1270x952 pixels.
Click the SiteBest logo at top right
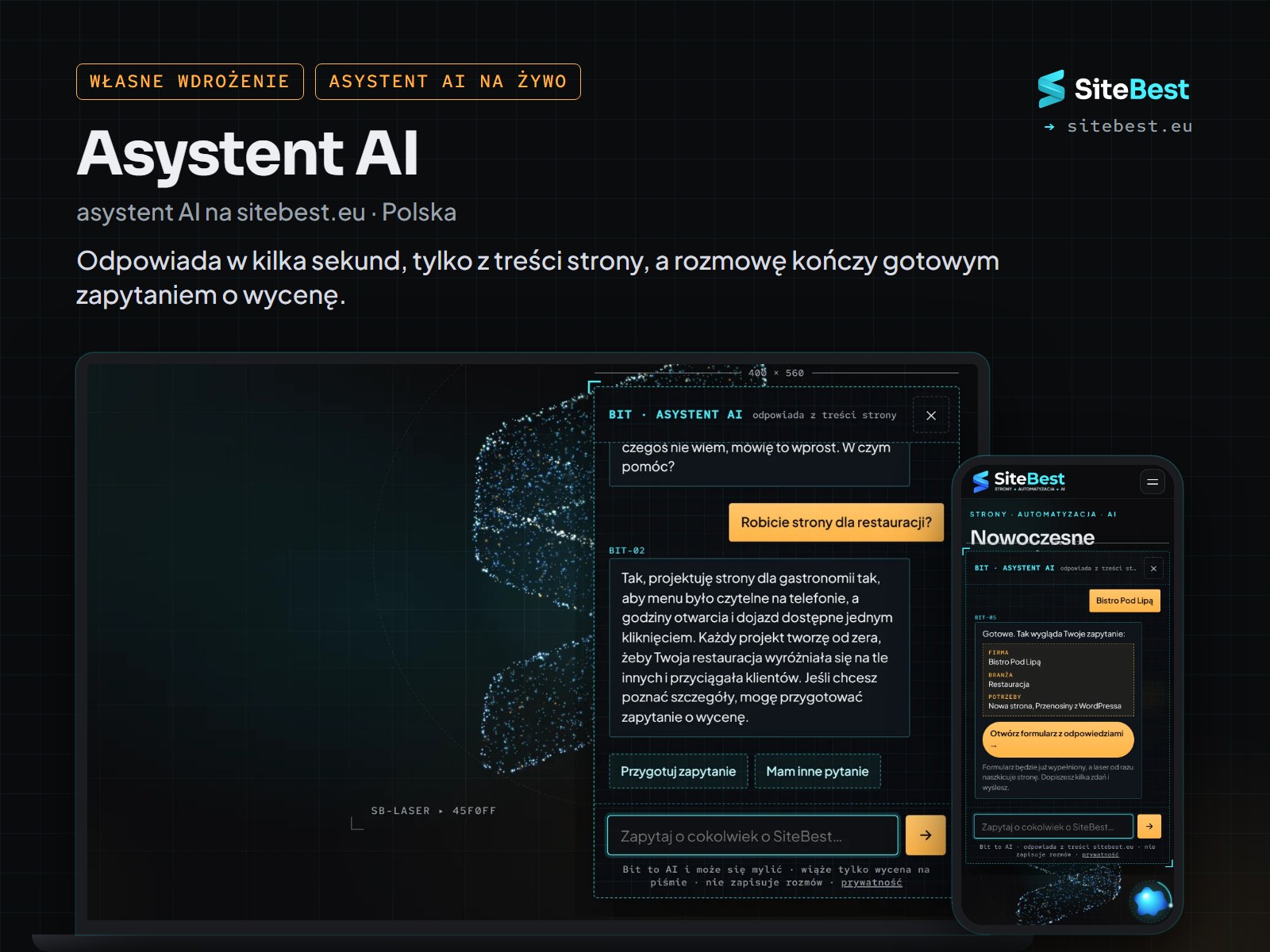click(1113, 89)
